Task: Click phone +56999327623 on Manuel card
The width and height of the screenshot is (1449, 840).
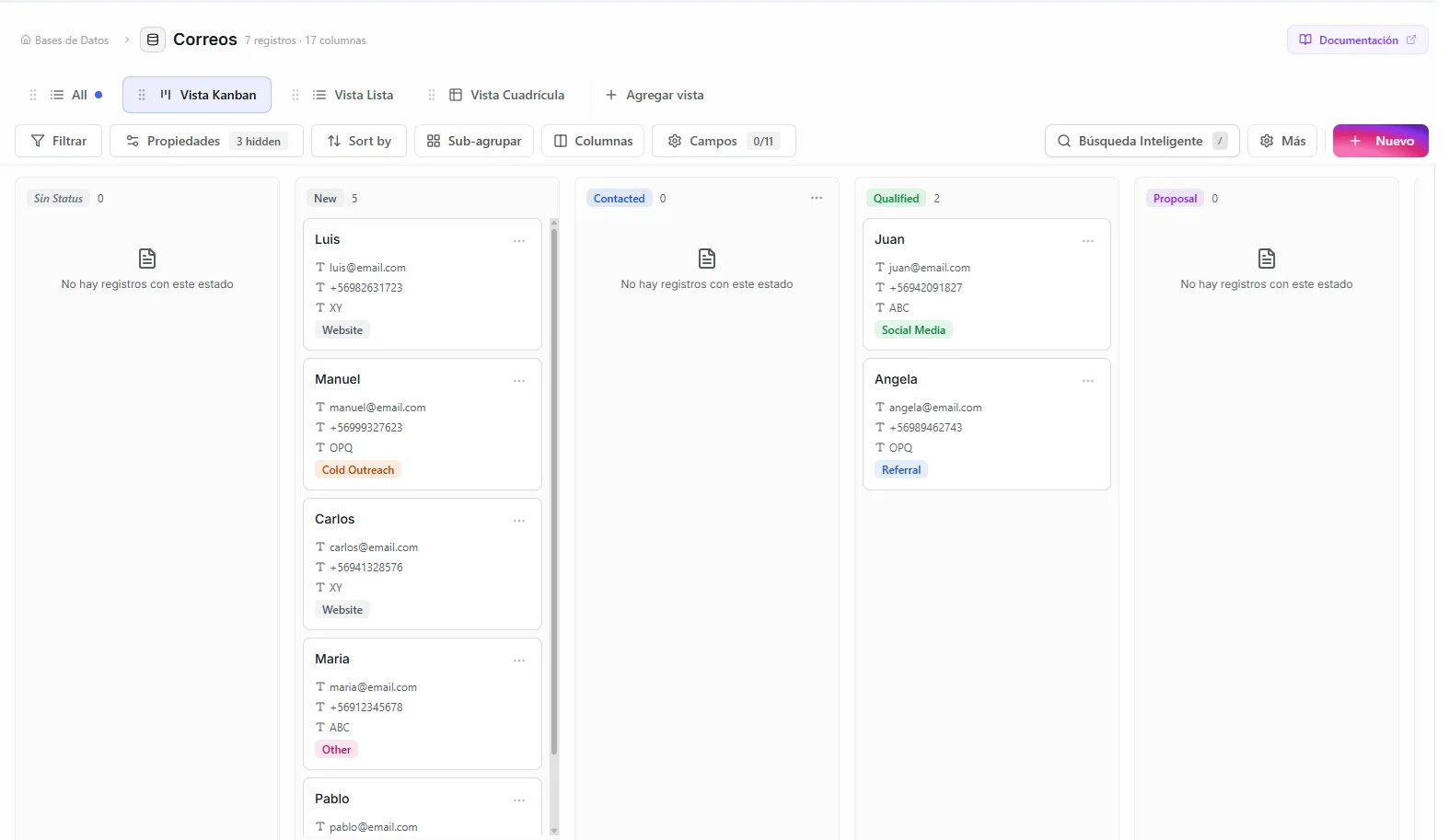Action: pyautogui.click(x=365, y=428)
